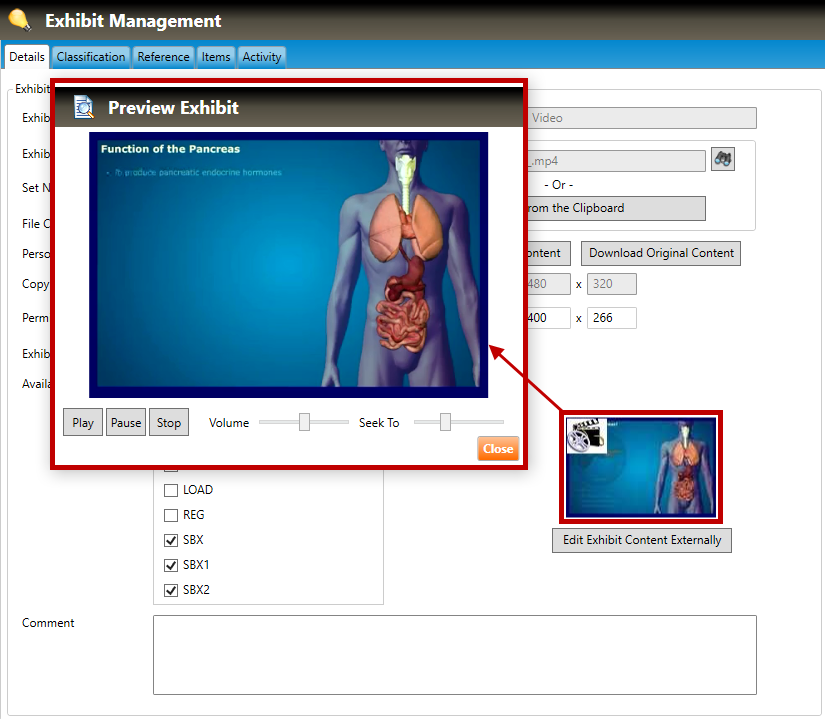Click inside the Comment text box
The height and width of the screenshot is (719, 825).
(x=454, y=654)
